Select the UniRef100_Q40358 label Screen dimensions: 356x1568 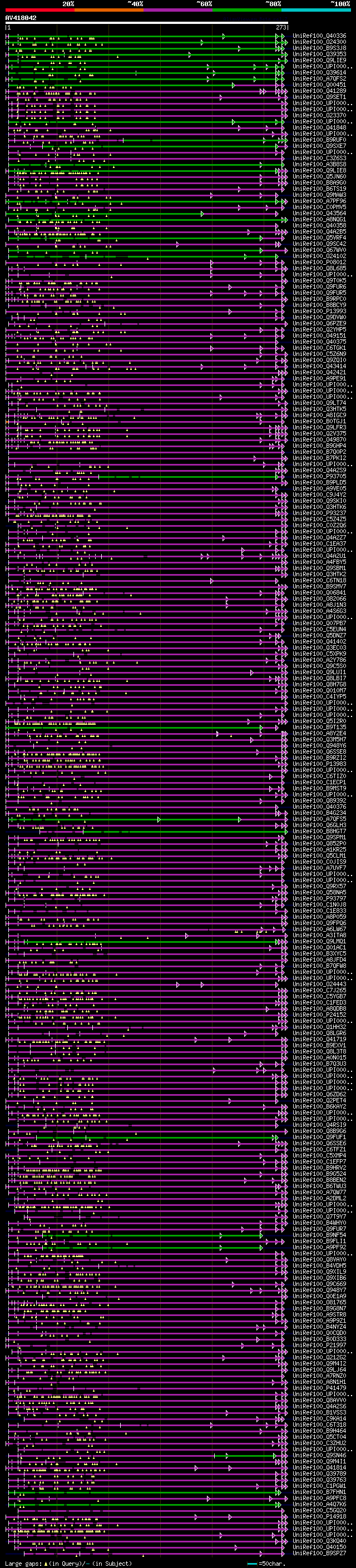point(319,225)
